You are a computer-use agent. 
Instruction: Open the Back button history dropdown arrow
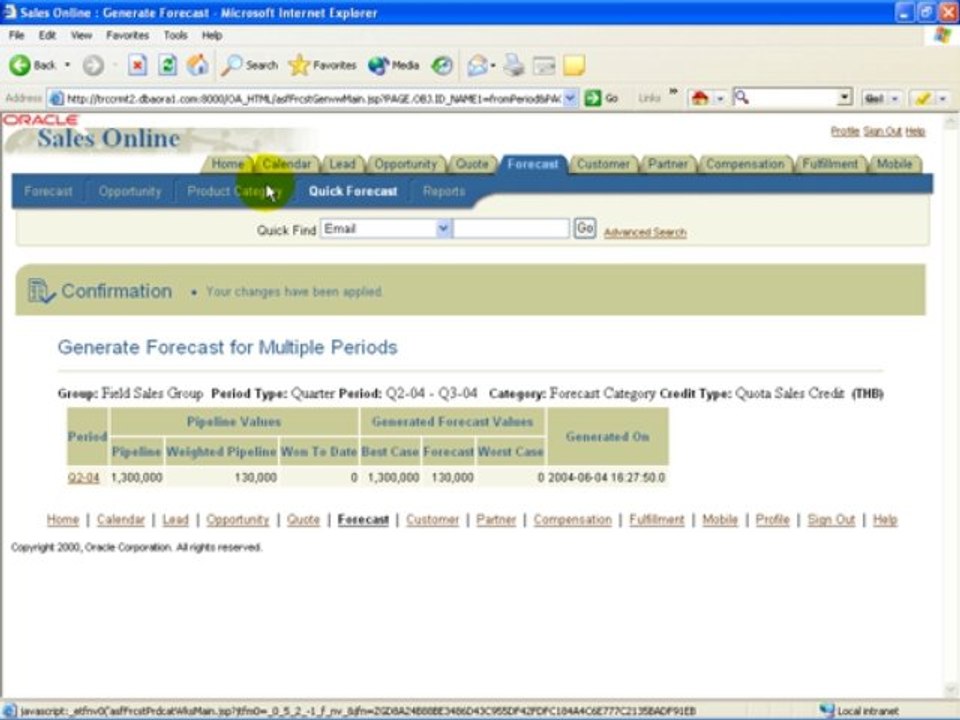(67, 65)
